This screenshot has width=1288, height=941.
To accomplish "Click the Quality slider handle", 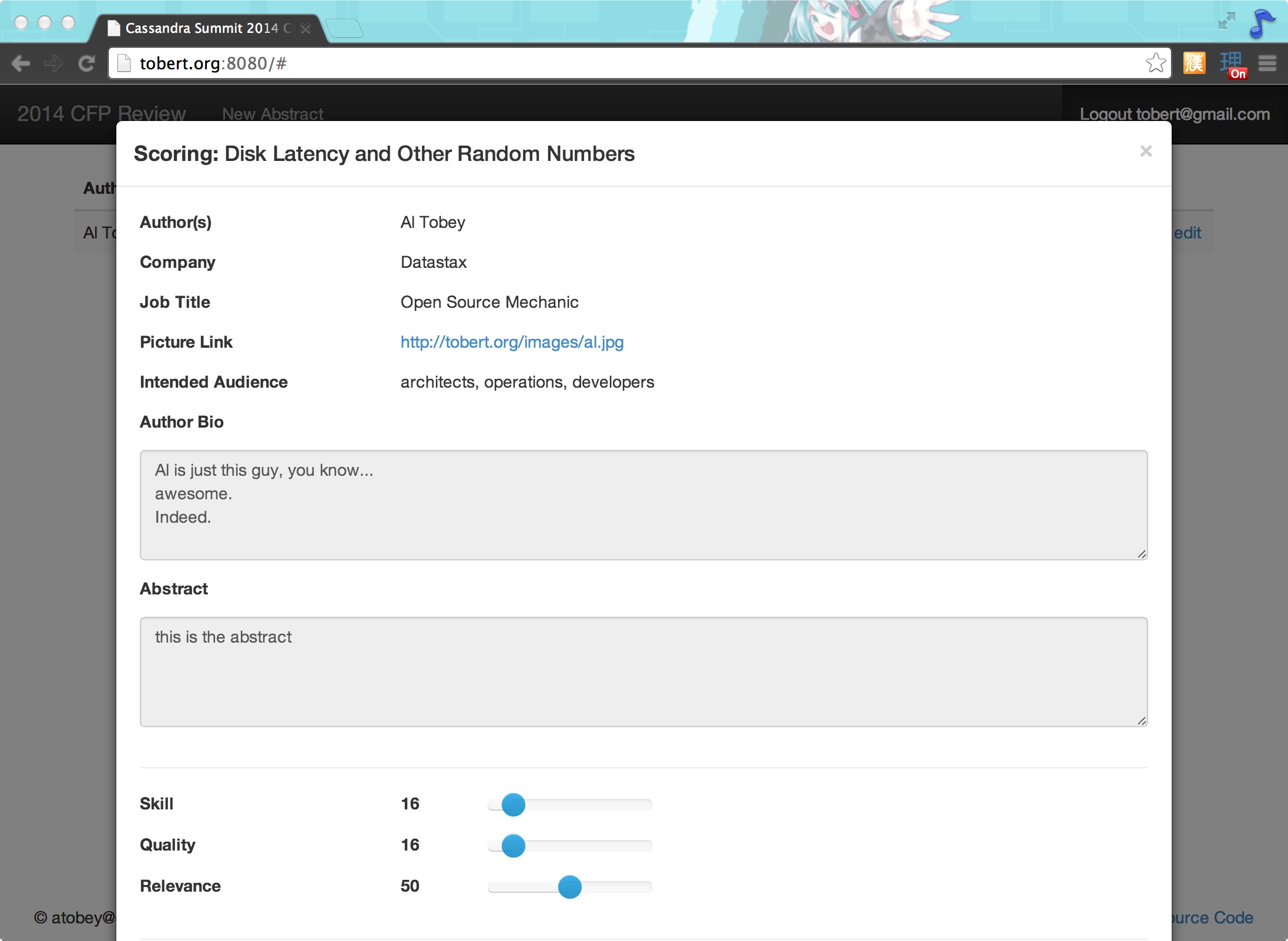I will click(513, 845).
